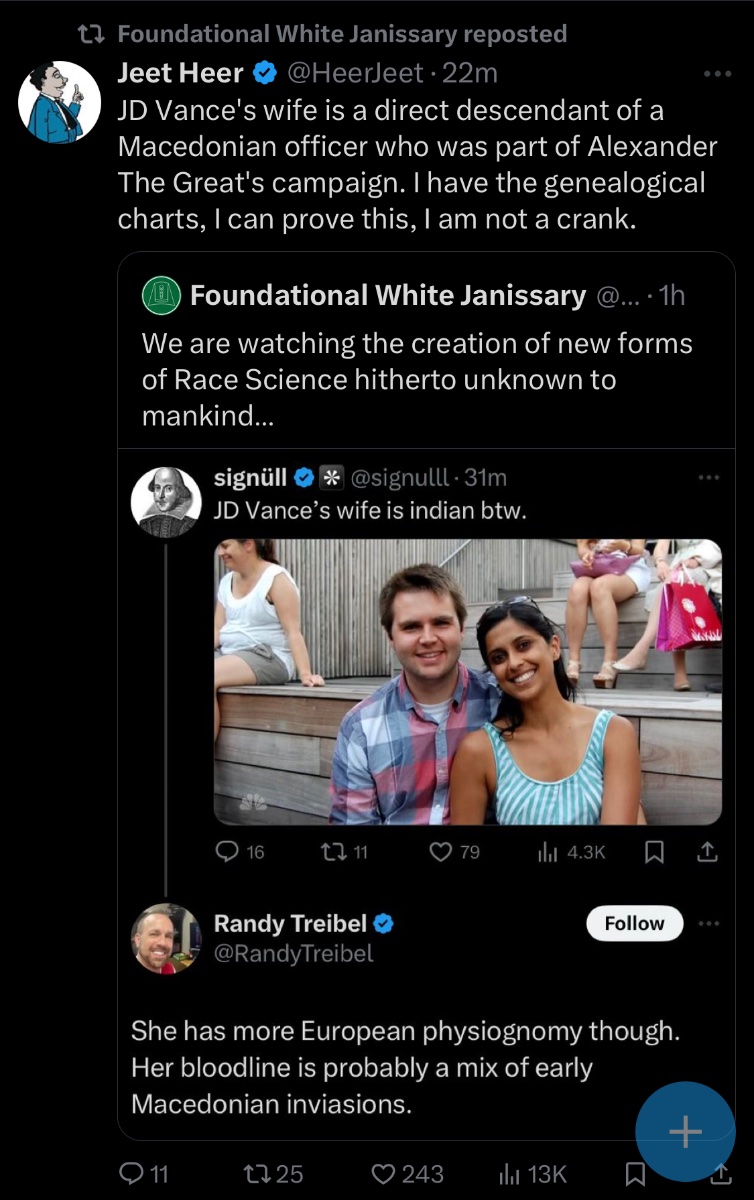The image size is (754, 1200).
Task: Like the signüll post with 79 likes
Action: pyautogui.click(x=441, y=852)
